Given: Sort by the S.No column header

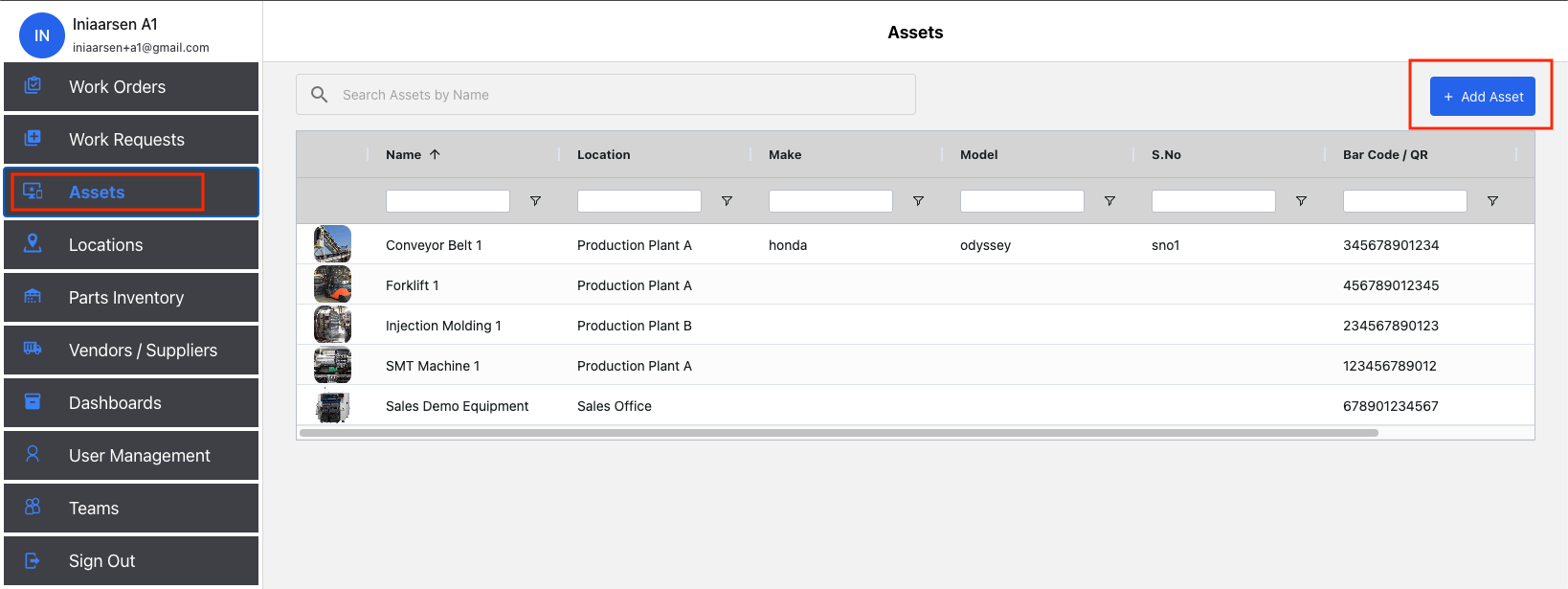Looking at the screenshot, I should (1166, 154).
